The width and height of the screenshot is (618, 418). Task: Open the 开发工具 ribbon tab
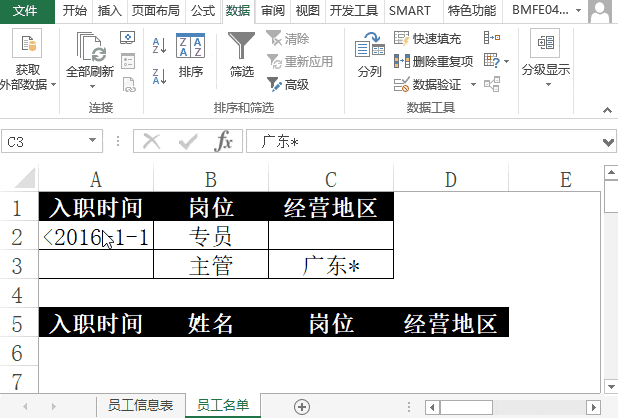[354, 11]
